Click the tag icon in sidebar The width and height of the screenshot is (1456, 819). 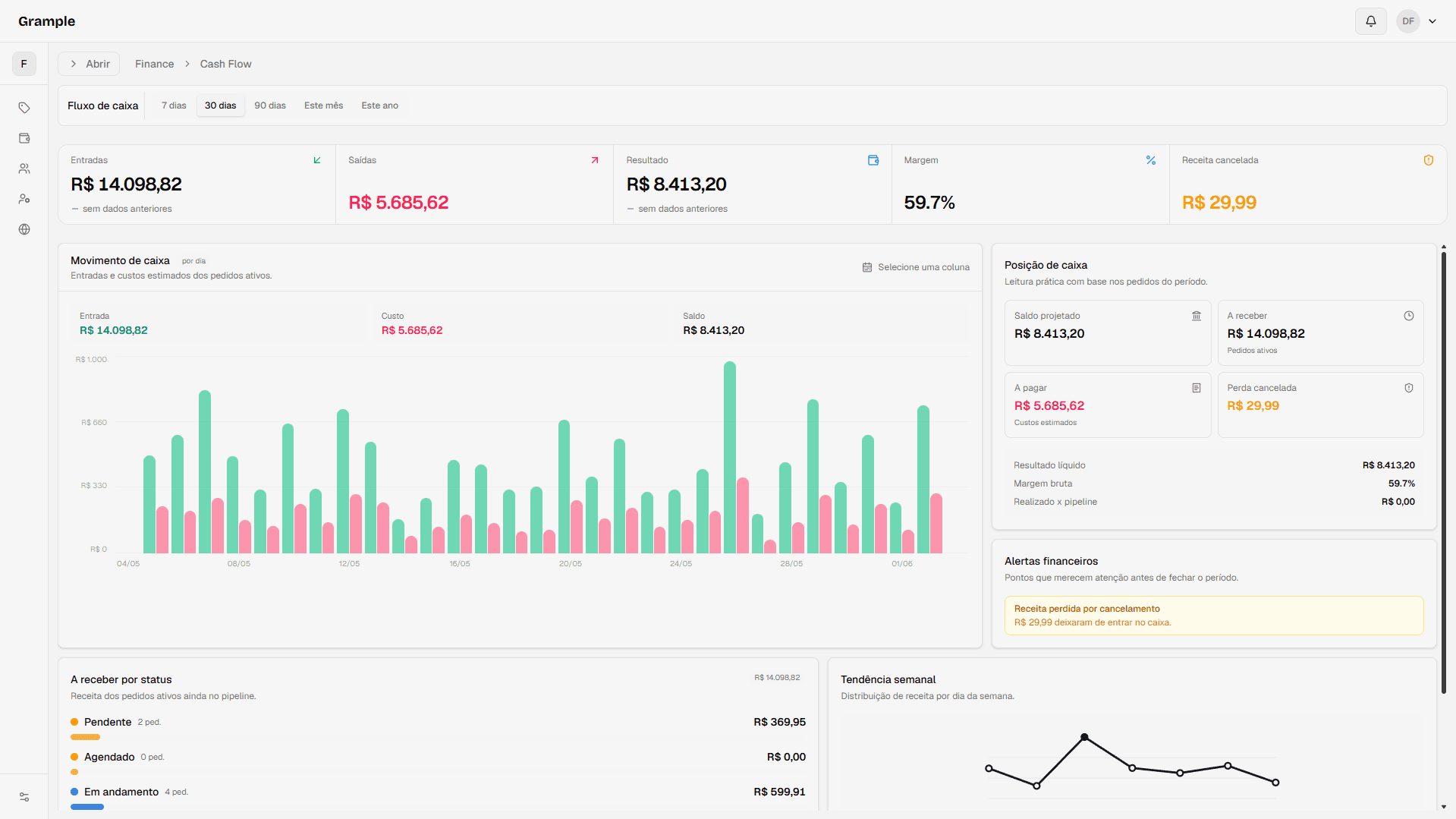[x=24, y=108]
